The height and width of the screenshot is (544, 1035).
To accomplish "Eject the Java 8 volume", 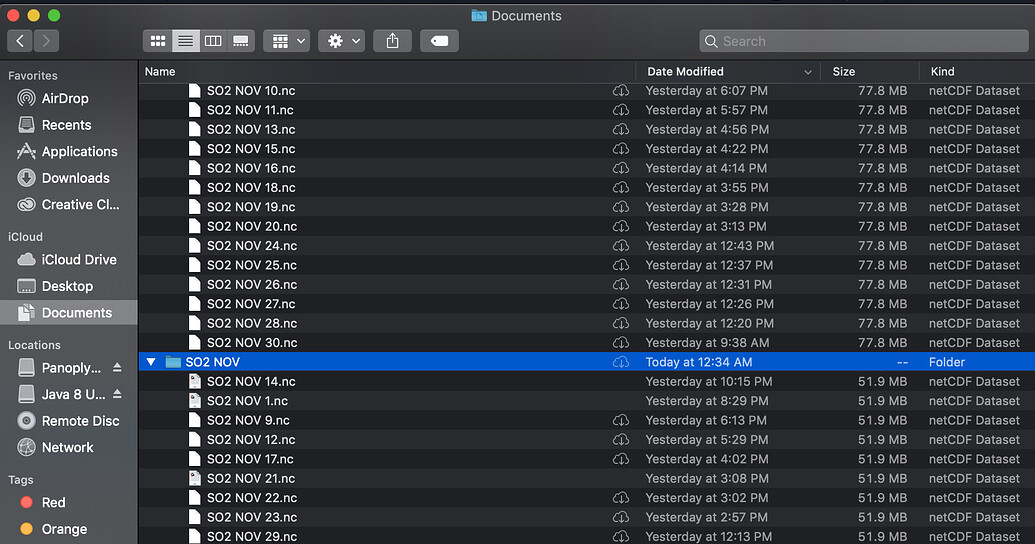I will pos(117,395).
